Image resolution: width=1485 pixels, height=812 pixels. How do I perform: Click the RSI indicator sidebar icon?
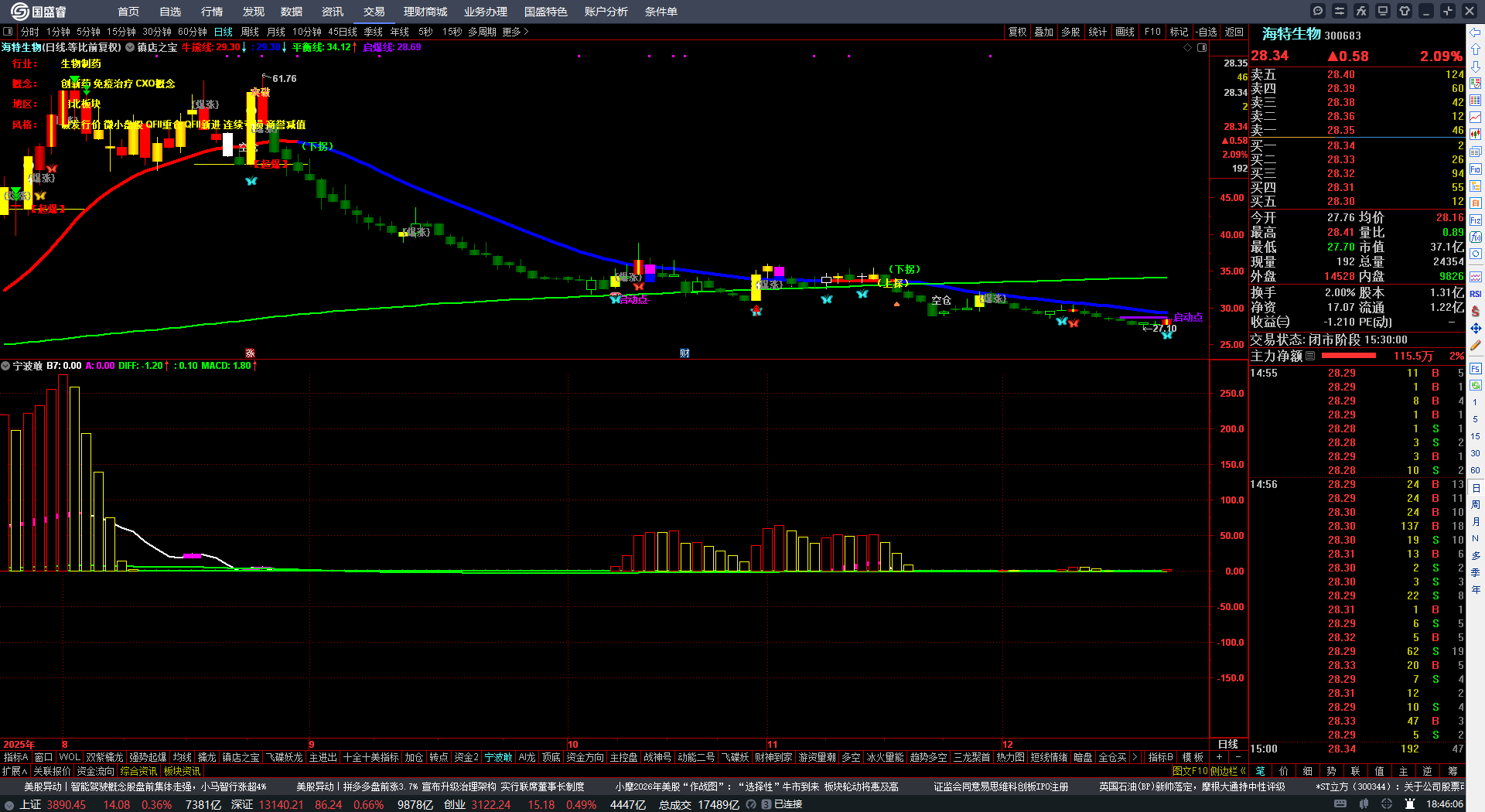pos(1476,294)
